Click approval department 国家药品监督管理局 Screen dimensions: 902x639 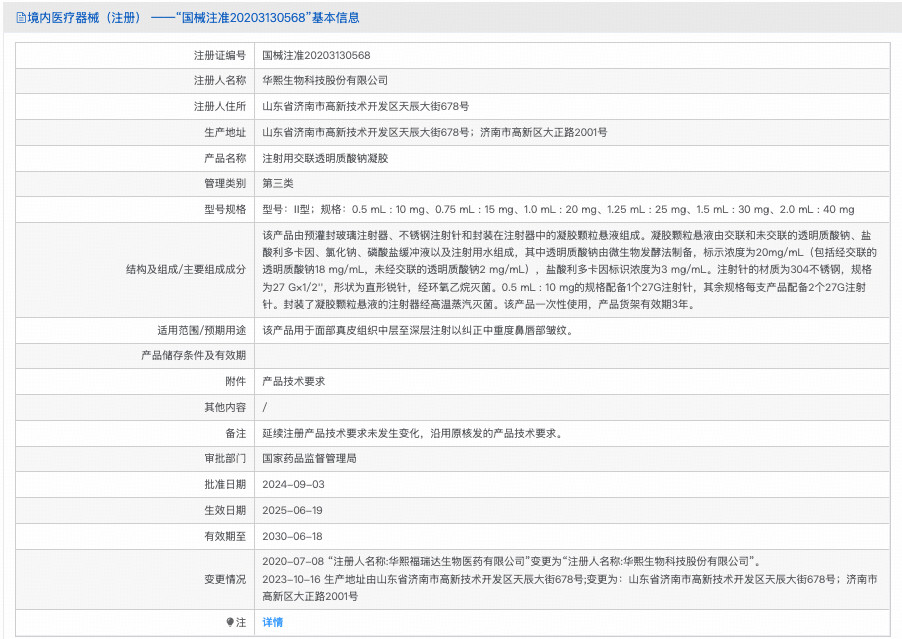tap(309, 458)
